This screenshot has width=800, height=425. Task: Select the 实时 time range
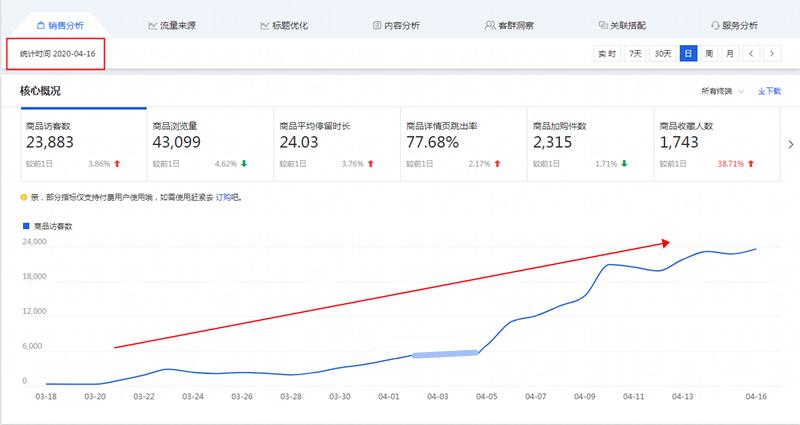[607, 54]
